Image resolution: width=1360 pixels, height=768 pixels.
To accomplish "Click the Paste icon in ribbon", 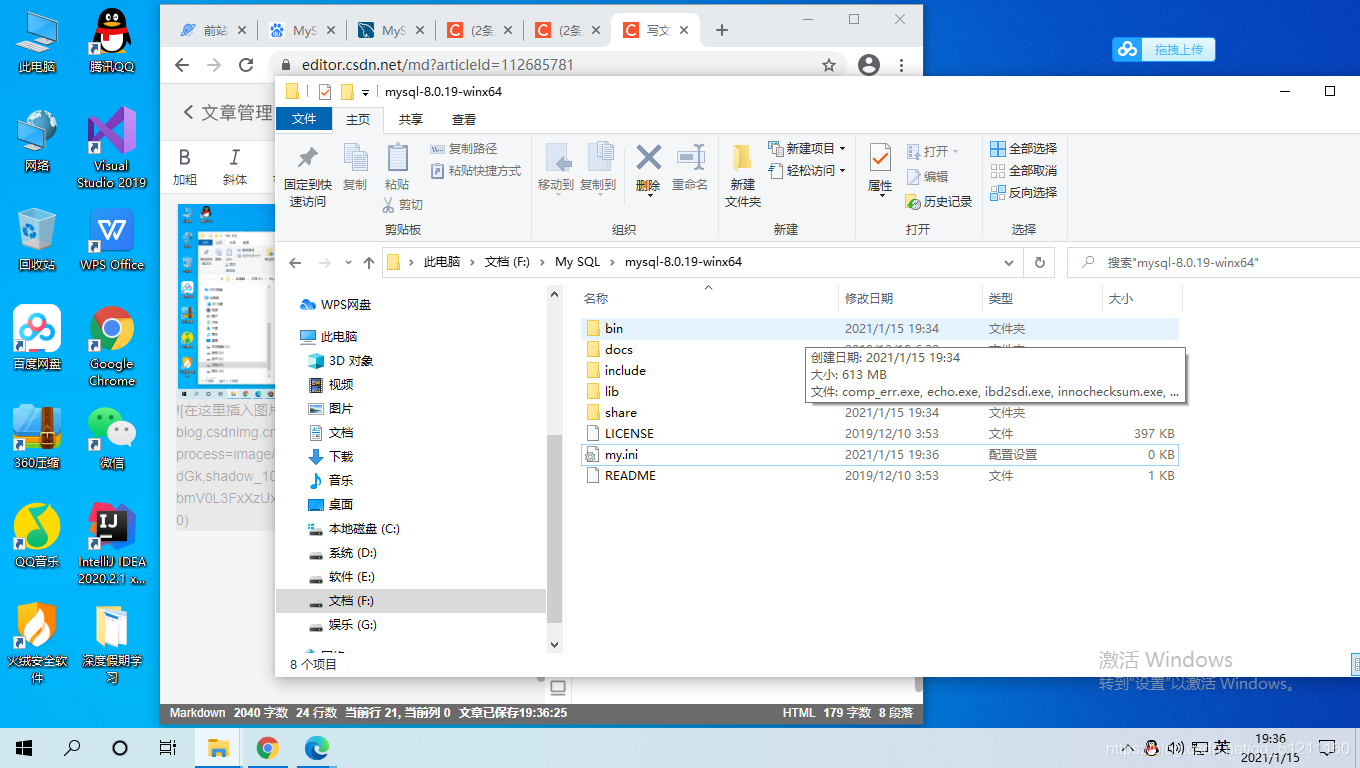I will [x=397, y=157].
